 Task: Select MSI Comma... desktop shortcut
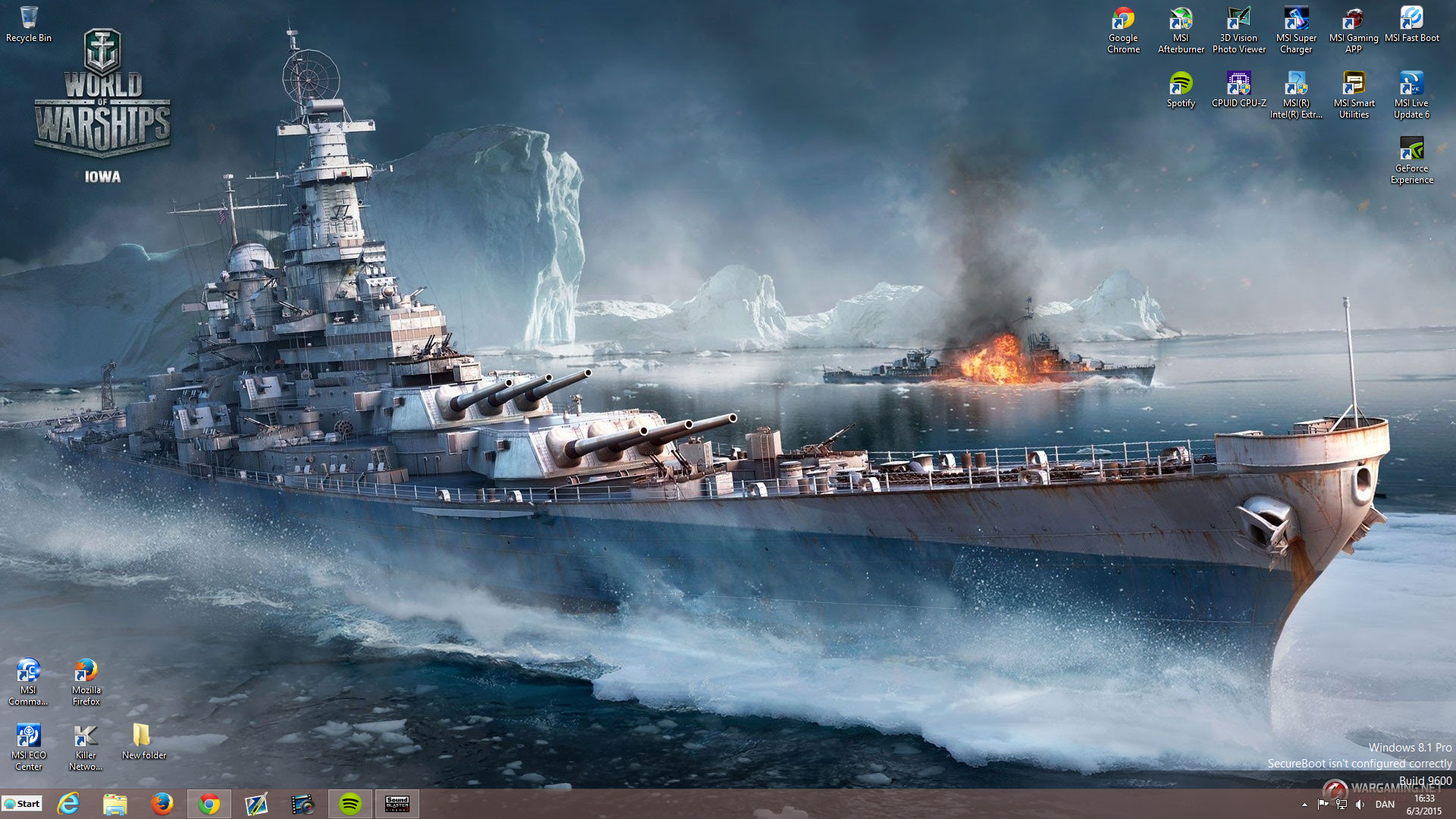click(28, 682)
